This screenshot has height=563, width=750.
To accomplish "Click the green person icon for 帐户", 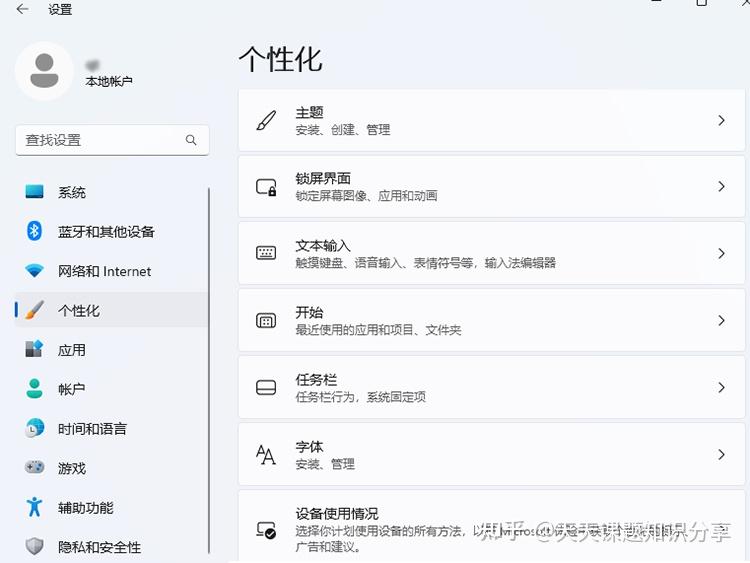I will click(x=34, y=388).
